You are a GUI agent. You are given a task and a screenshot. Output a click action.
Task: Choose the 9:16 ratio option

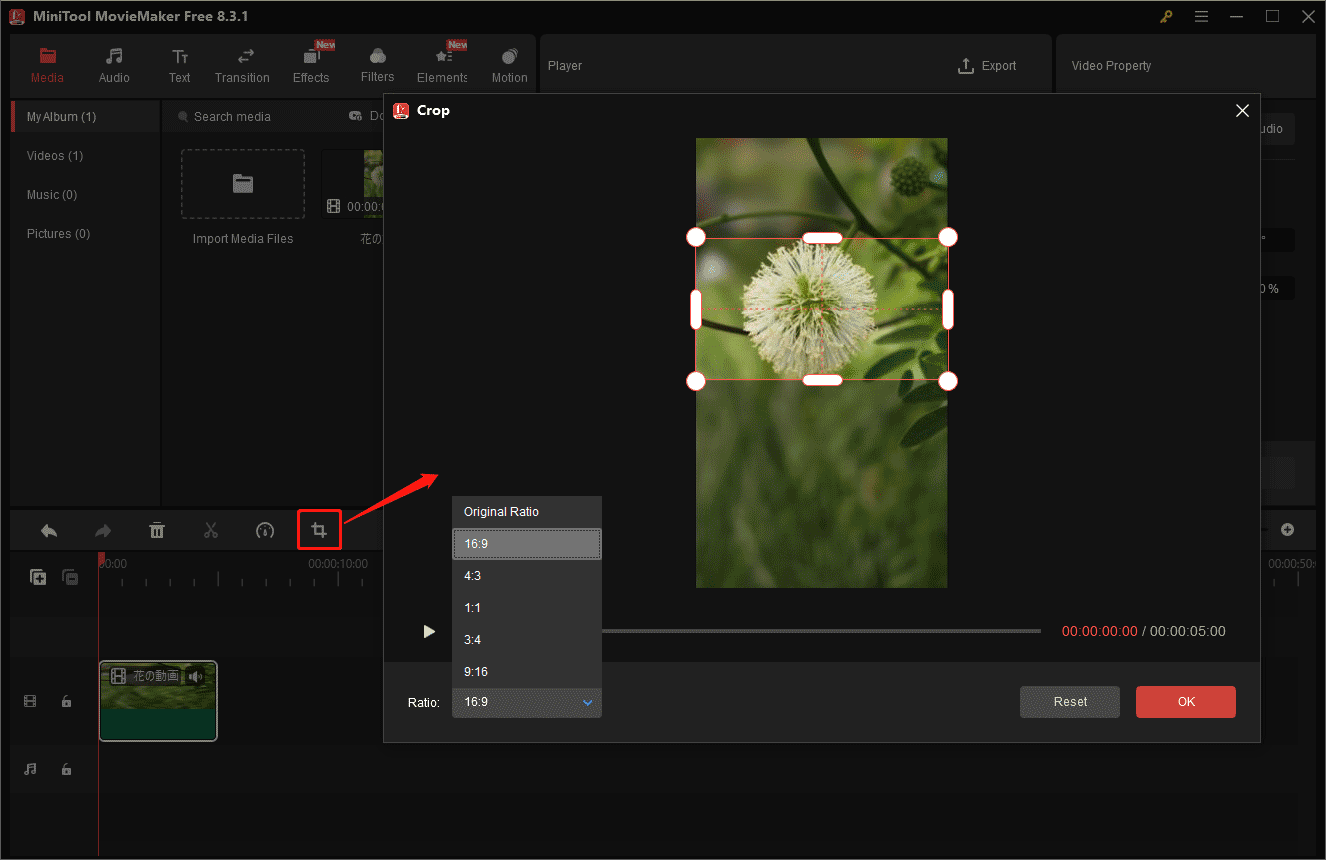point(527,672)
